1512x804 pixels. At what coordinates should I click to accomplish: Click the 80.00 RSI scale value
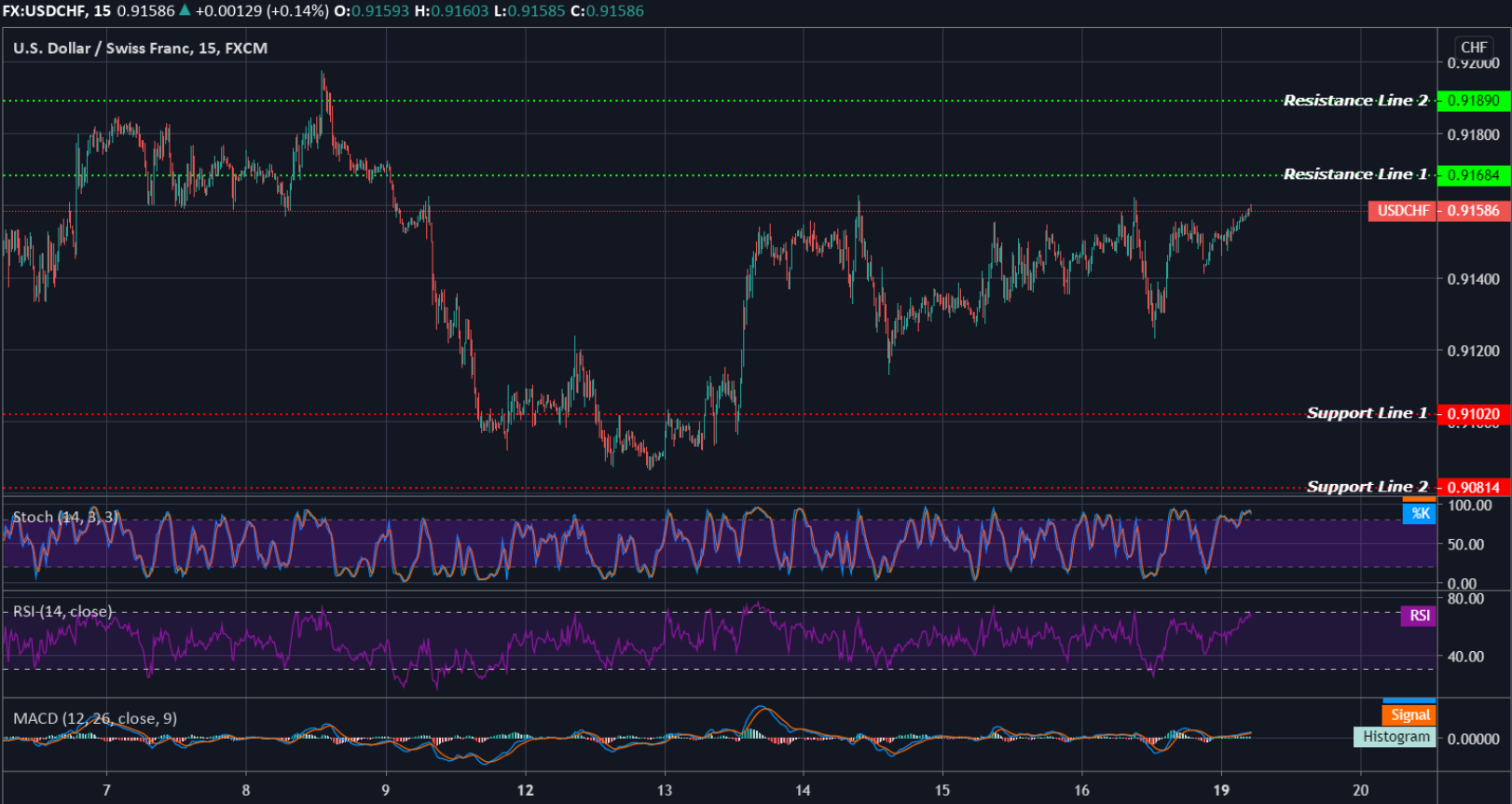[x=1465, y=599]
